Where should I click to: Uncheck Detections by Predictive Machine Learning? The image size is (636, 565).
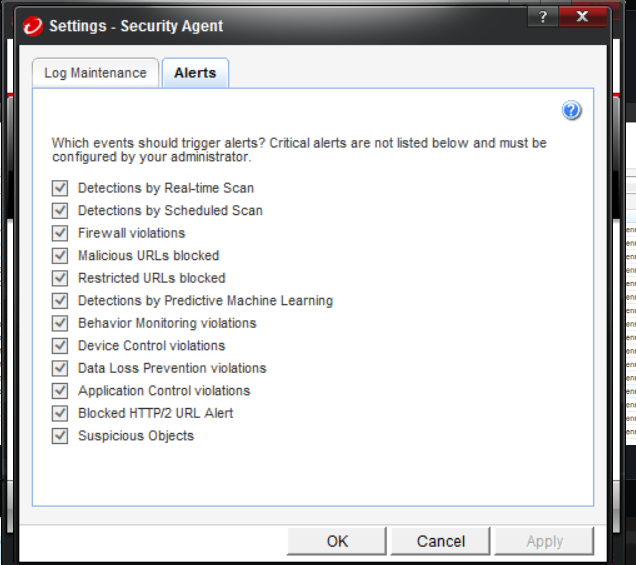coord(61,301)
